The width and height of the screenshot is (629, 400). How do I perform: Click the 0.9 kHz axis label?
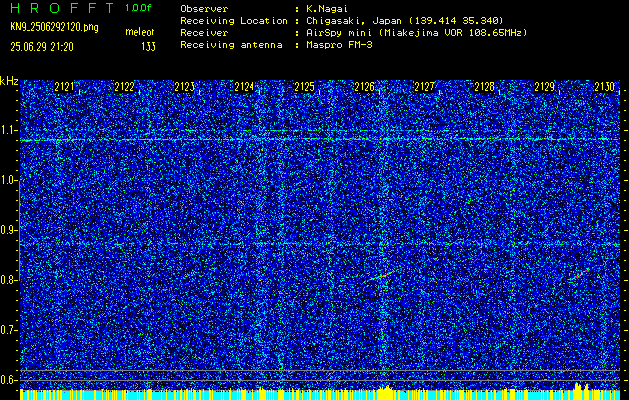tap(8, 230)
